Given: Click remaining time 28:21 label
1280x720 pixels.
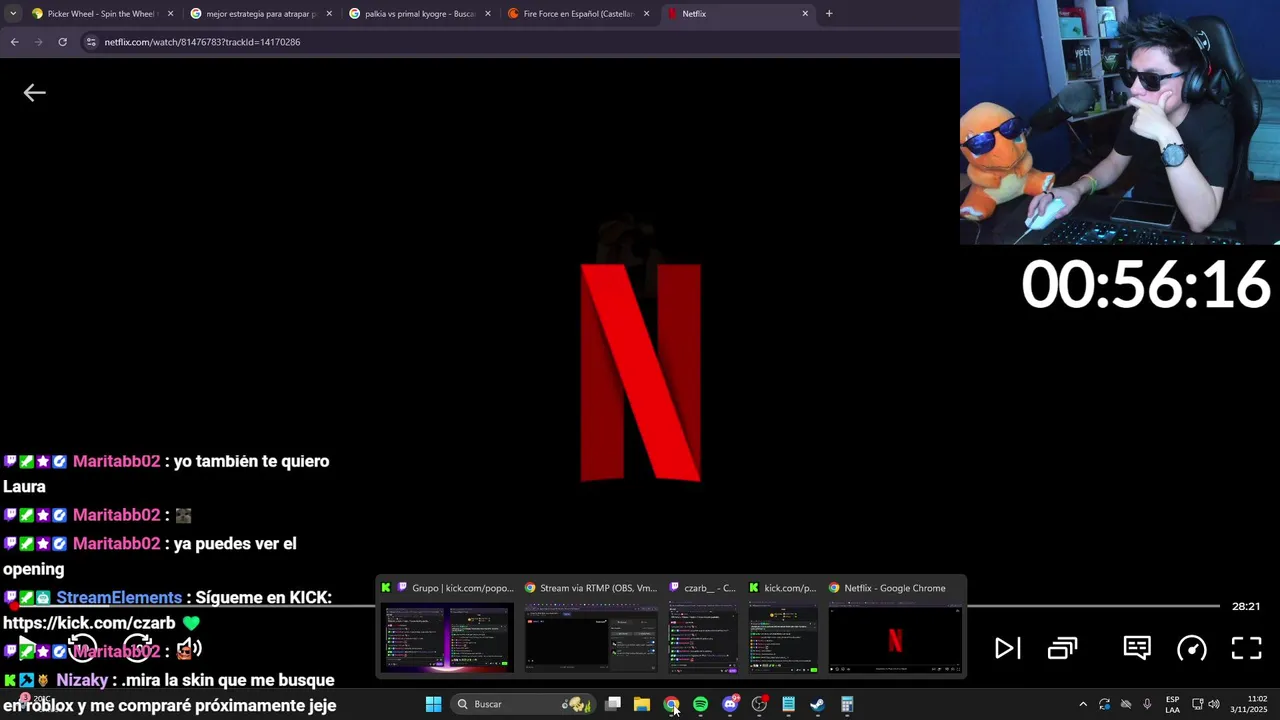Looking at the screenshot, I should point(1246,606).
